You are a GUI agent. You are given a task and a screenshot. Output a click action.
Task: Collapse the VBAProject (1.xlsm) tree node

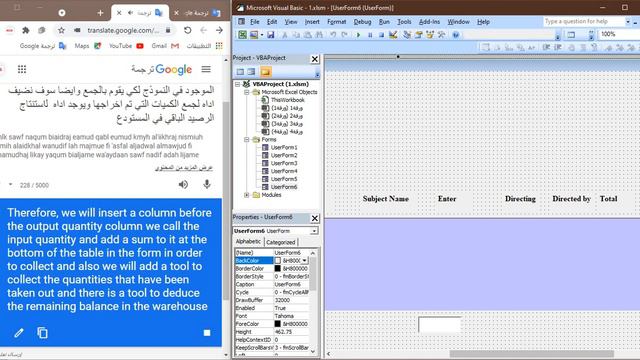point(237,84)
